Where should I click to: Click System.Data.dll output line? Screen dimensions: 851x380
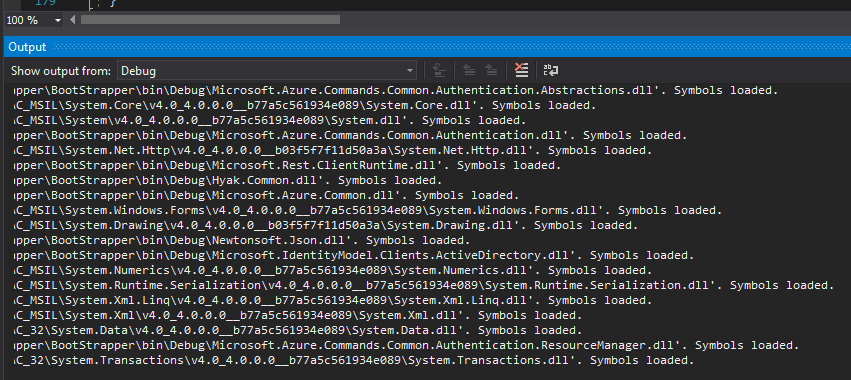click(x=297, y=330)
